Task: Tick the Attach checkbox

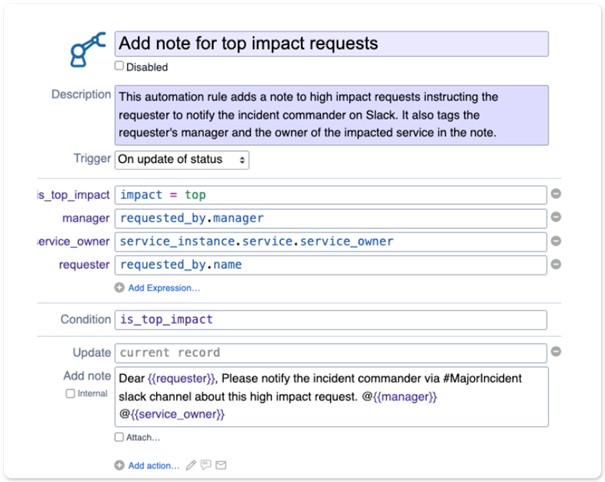Action: 119,437
